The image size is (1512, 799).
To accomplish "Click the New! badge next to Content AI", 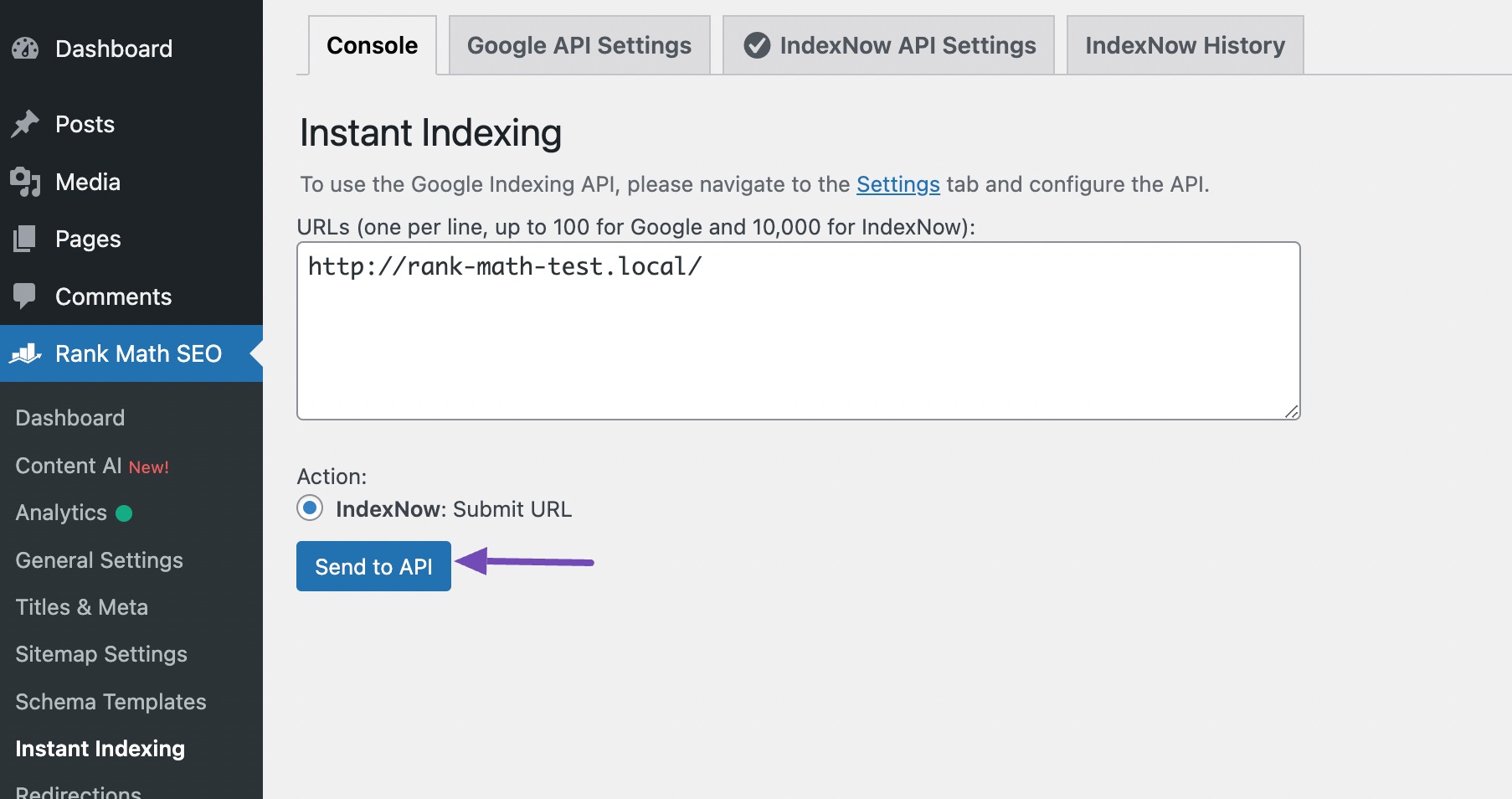I will tap(150, 467).
